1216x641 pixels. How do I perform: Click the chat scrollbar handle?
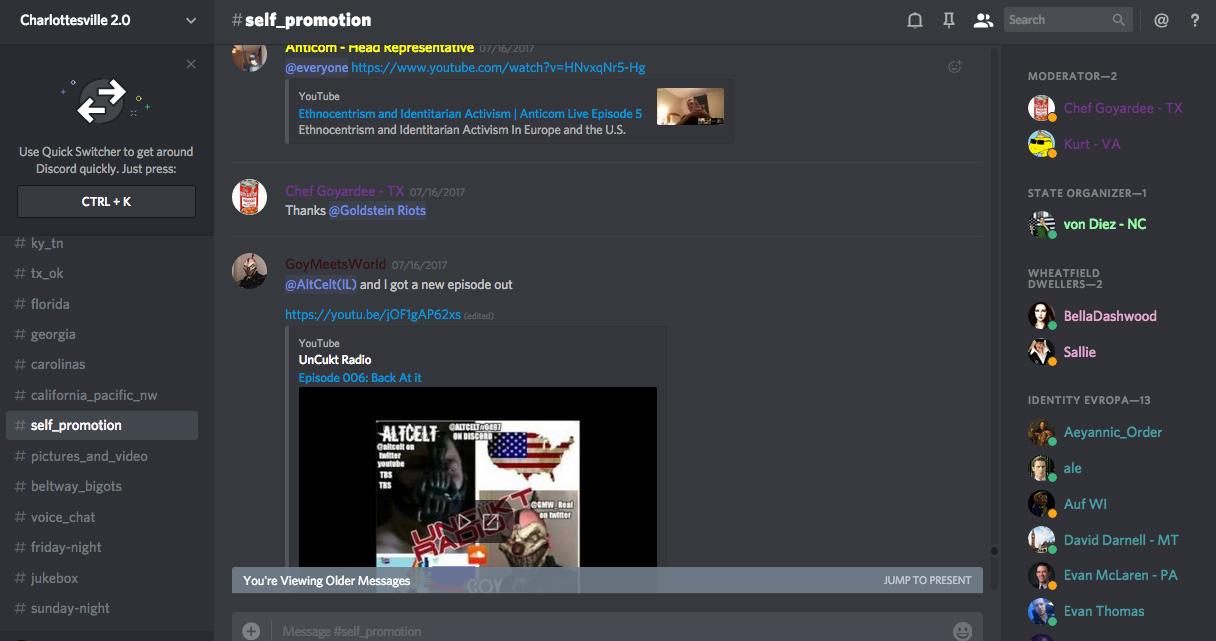[x=994, y=550]
